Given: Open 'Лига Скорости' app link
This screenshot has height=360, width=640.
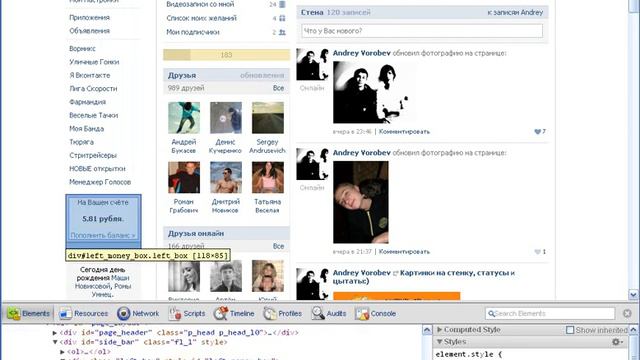Looking at the screenshot, I should tap(93, 89).
